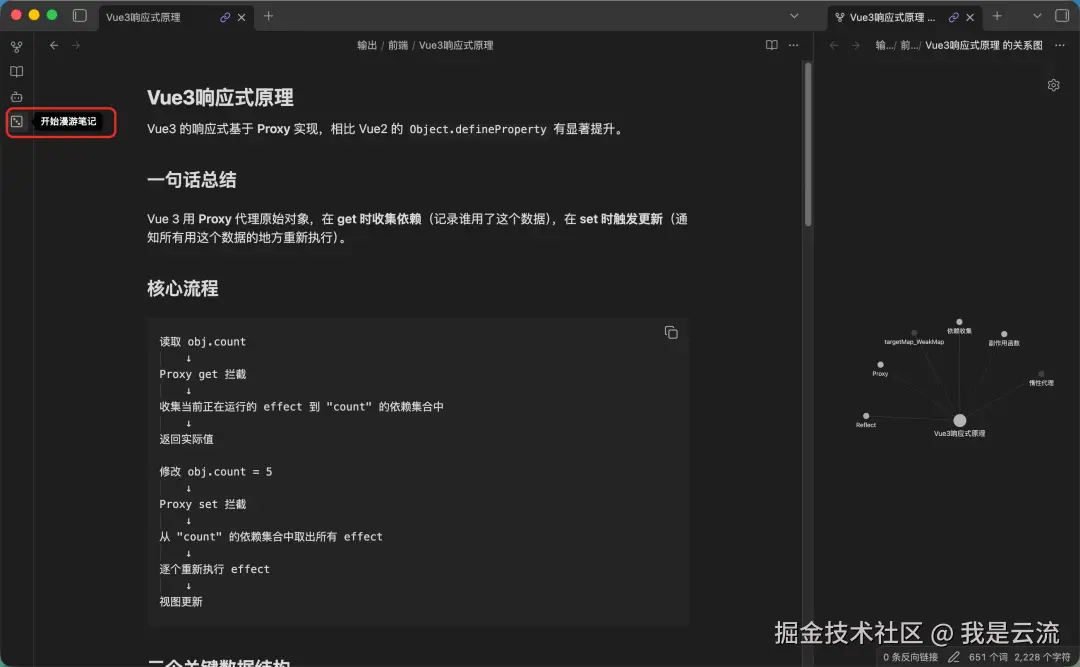Viewport: 1080px width, 667px height.
Task: Click link icon on graph tab
Action: click(953, 17)
